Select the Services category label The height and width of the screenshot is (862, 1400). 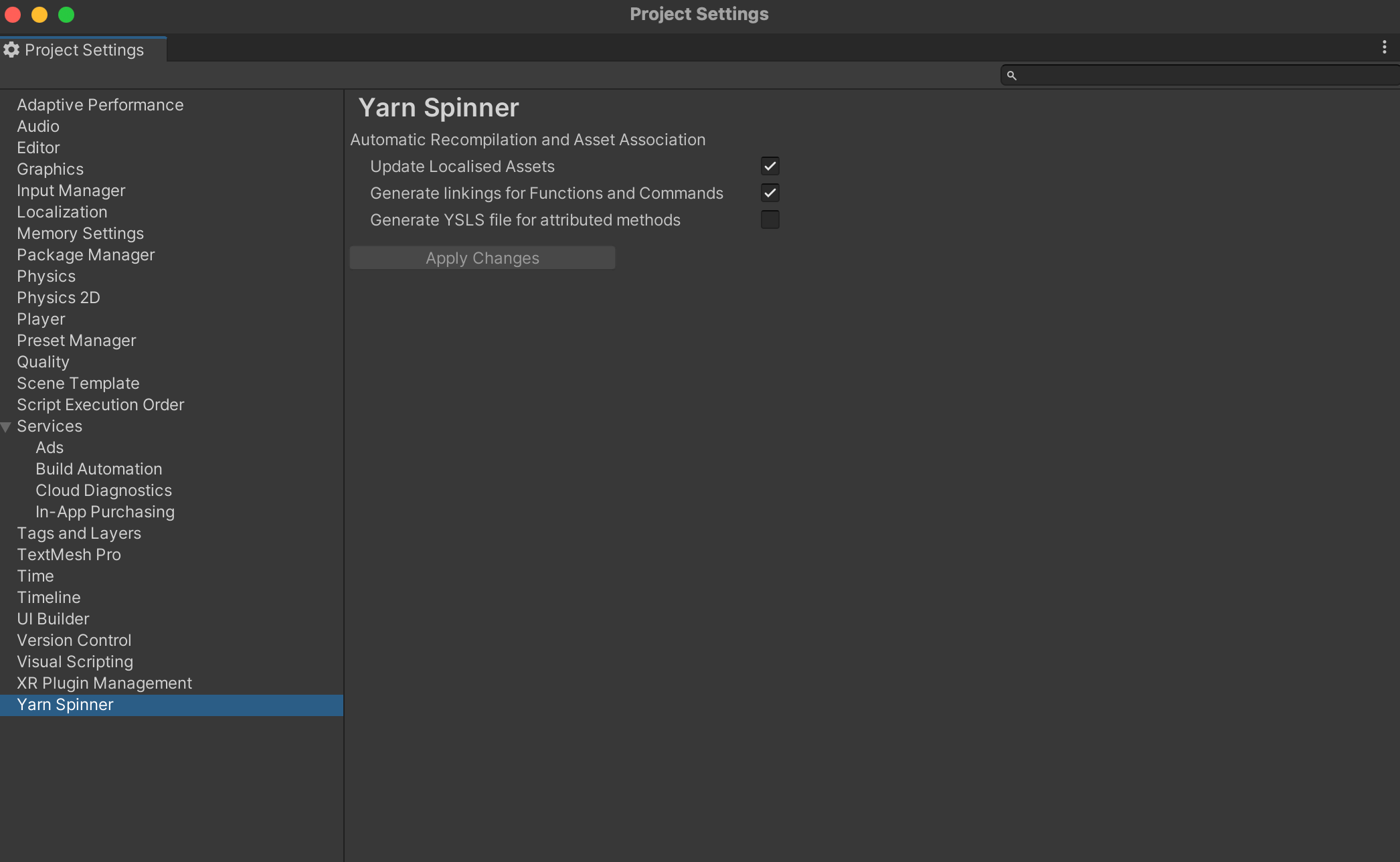tap(50, 426)
